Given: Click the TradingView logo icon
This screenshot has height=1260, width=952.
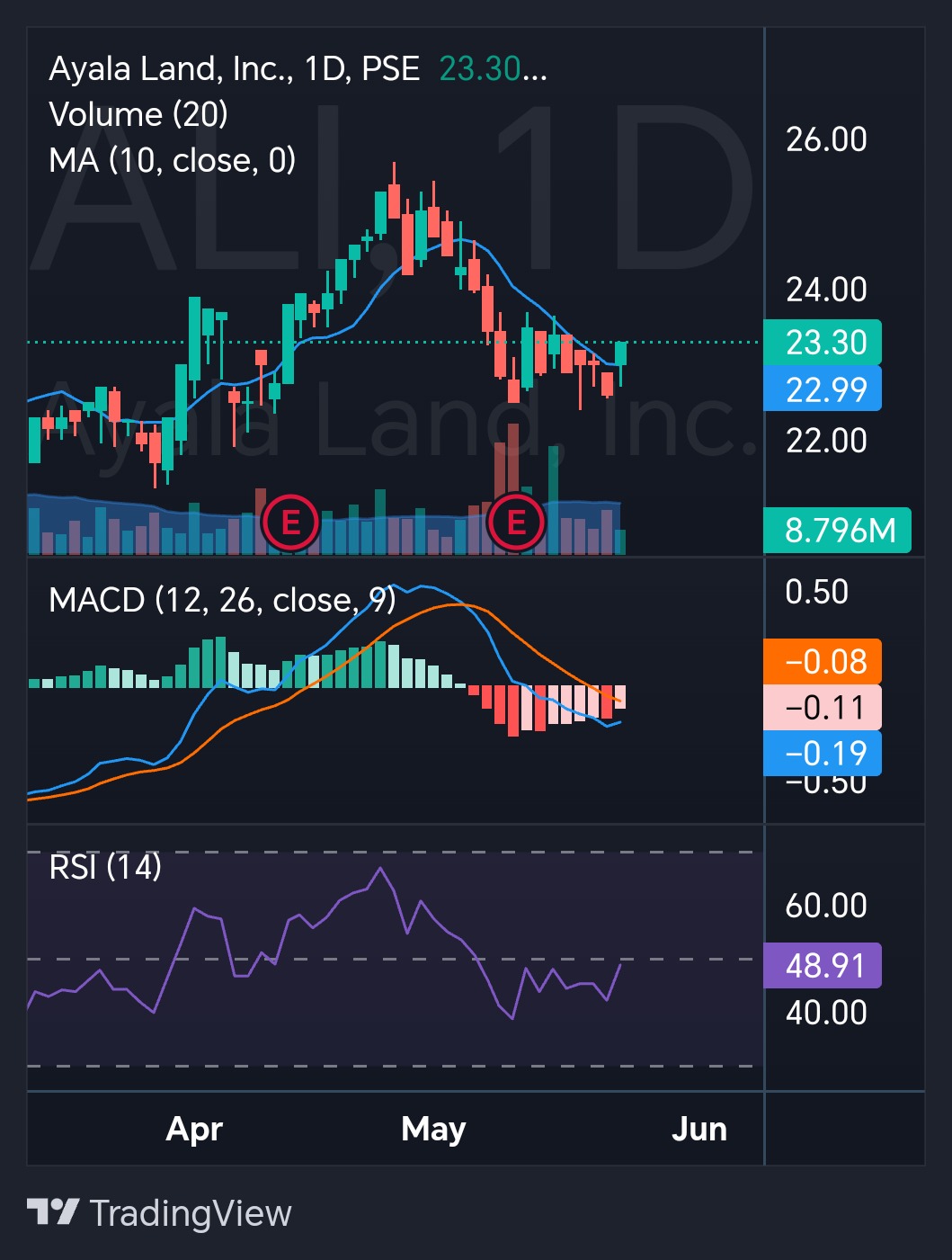Looking at the screenshot, I should tap(53, 1212).
